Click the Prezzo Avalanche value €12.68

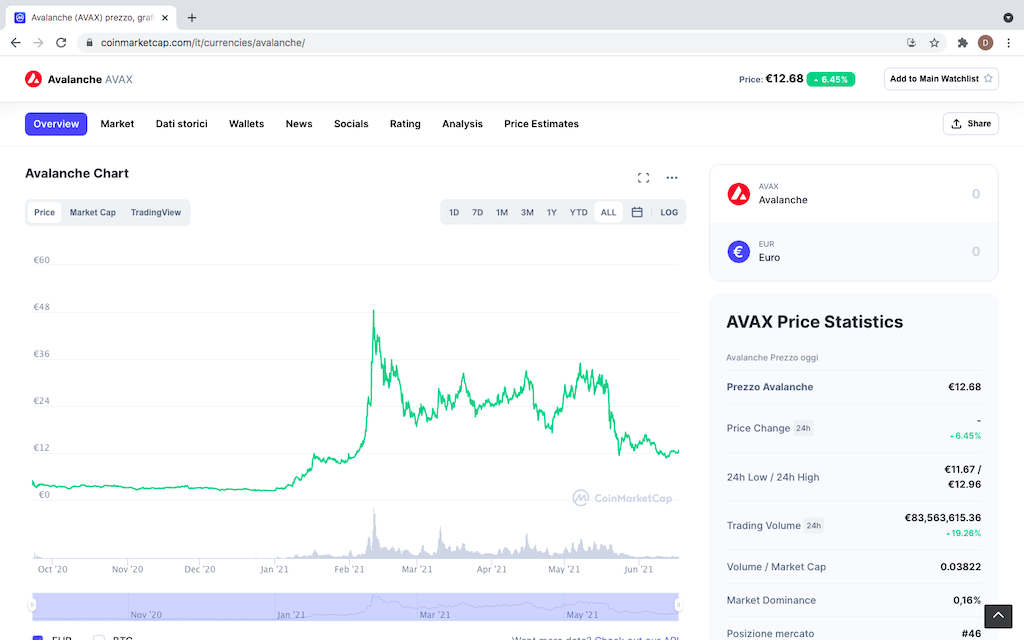(x=965, y=387)
